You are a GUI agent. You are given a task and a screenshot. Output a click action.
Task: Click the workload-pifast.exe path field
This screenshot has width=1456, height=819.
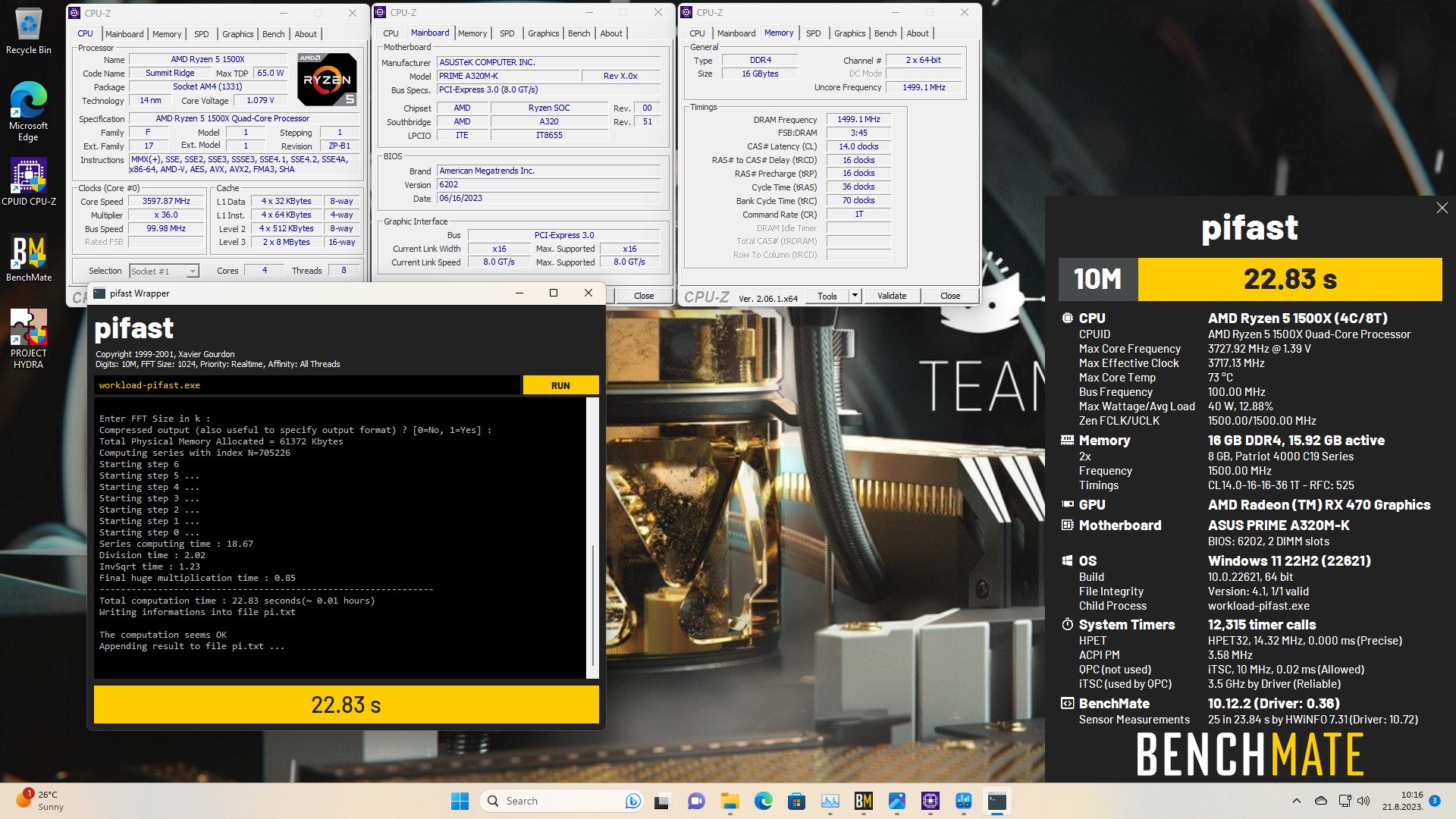tap(307, 385)
